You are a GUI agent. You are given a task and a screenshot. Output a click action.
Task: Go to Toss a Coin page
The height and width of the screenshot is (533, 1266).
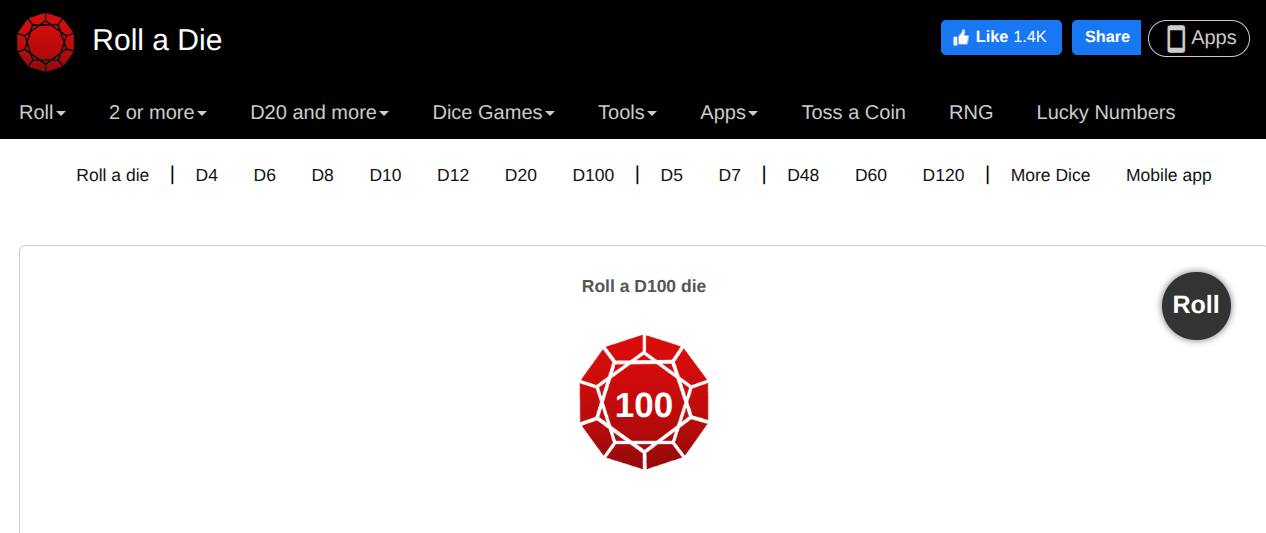point(853,112)
